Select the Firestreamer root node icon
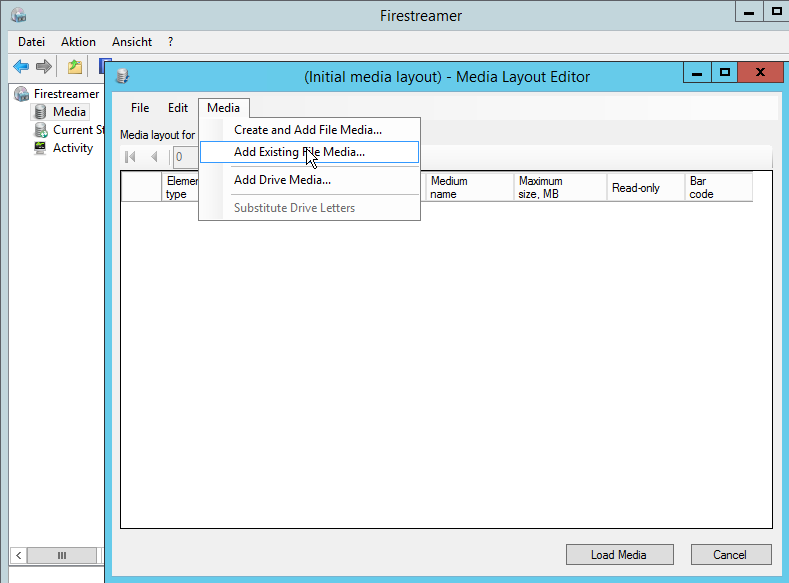Image resolution: width=789 pixels, height=583 pixels. coord(21,94)
